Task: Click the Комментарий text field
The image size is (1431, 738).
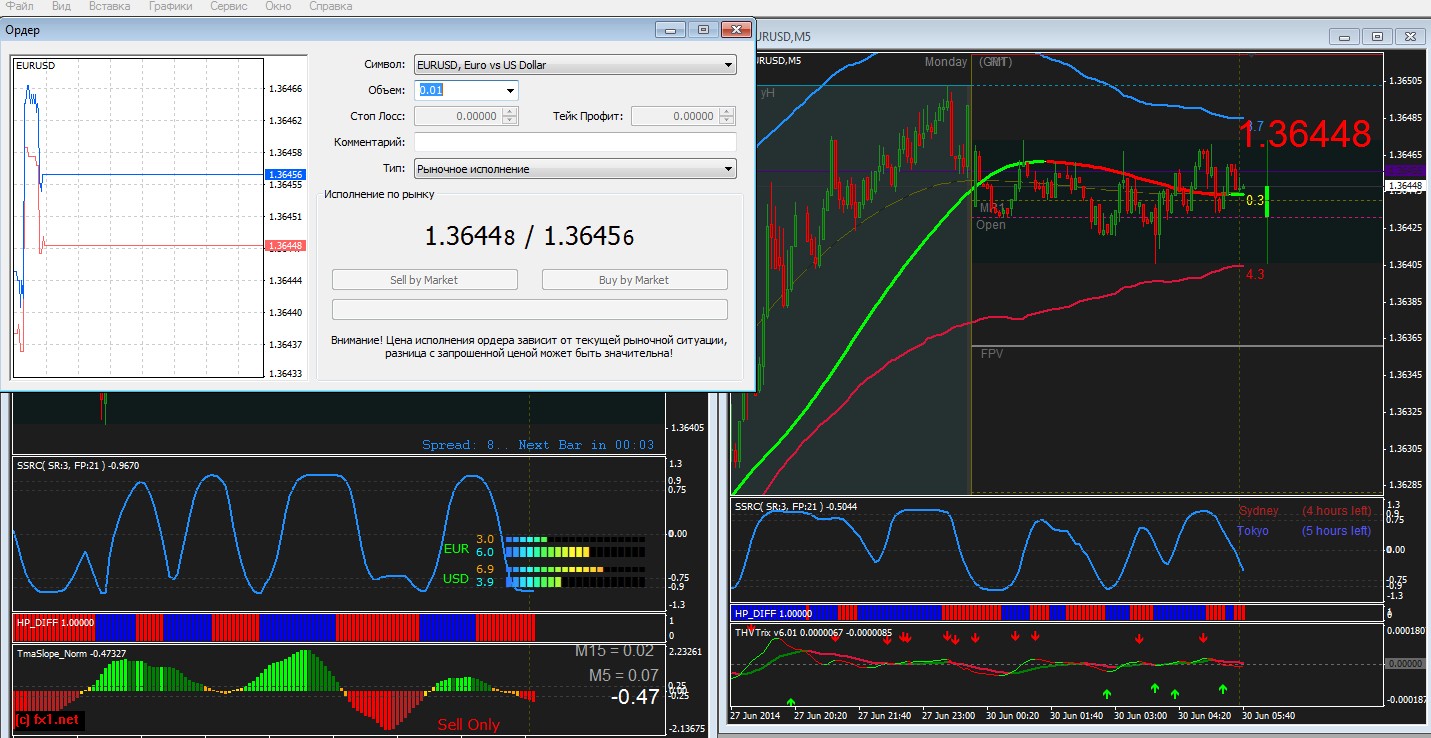Action: coord(575,142)
